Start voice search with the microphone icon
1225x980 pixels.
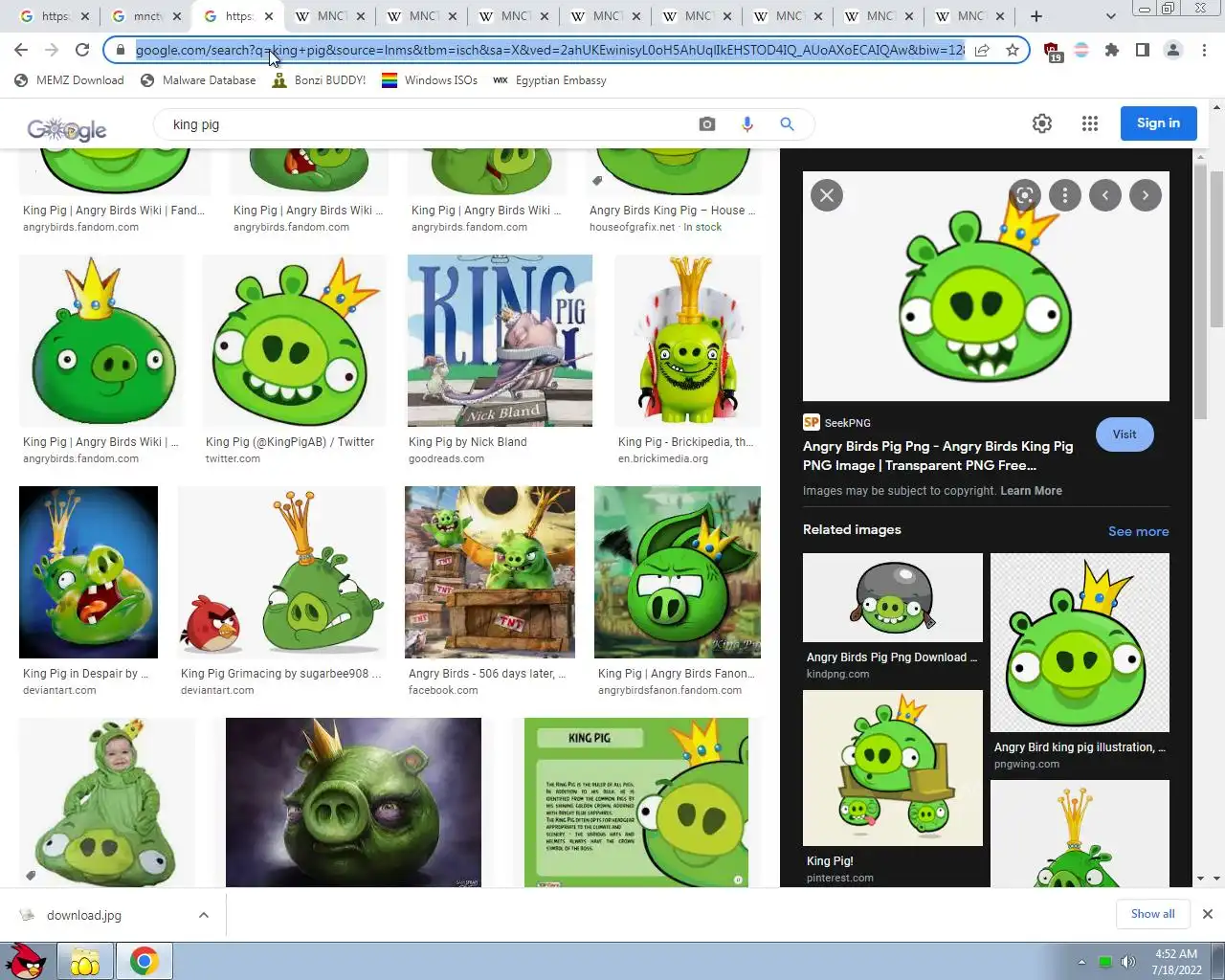(747, 123)
